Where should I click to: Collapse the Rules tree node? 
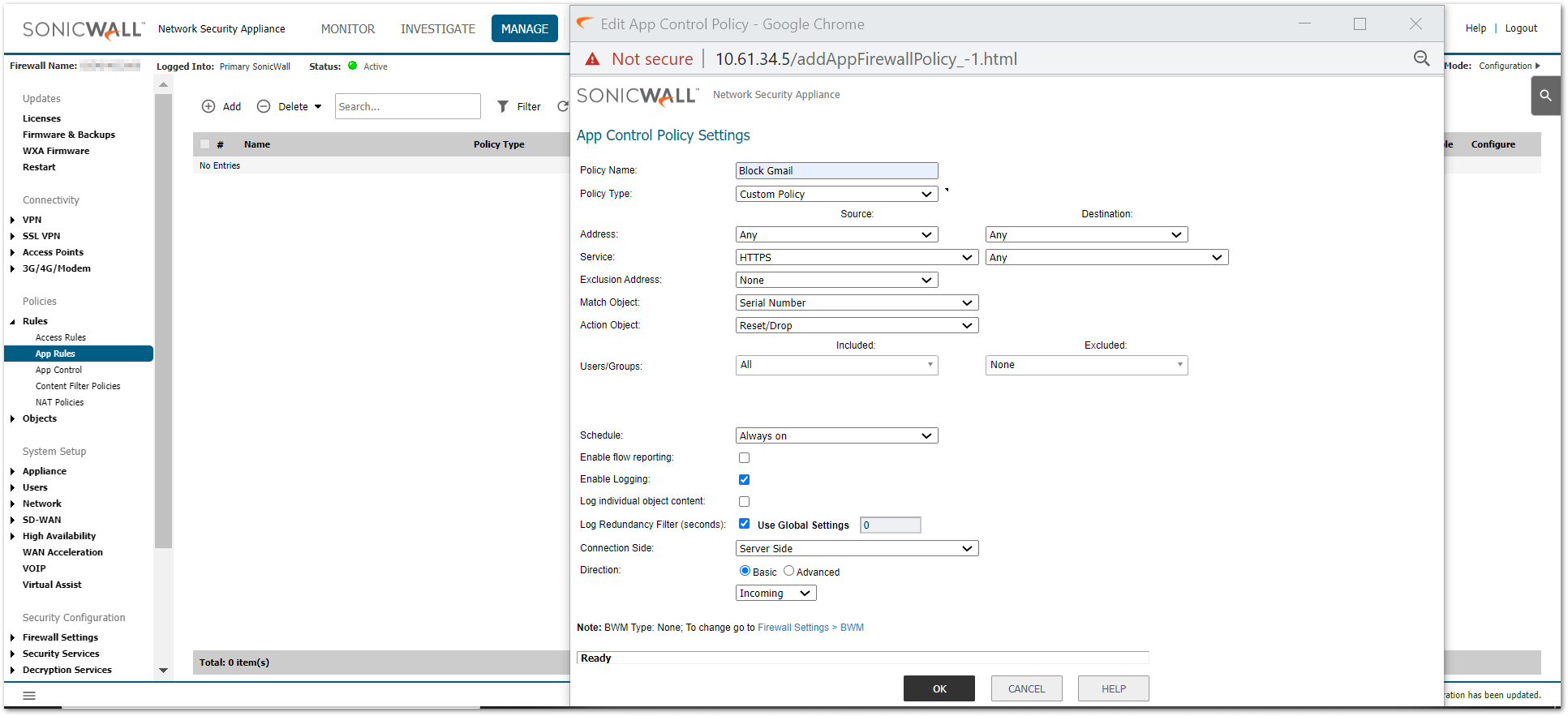point(12,322)
